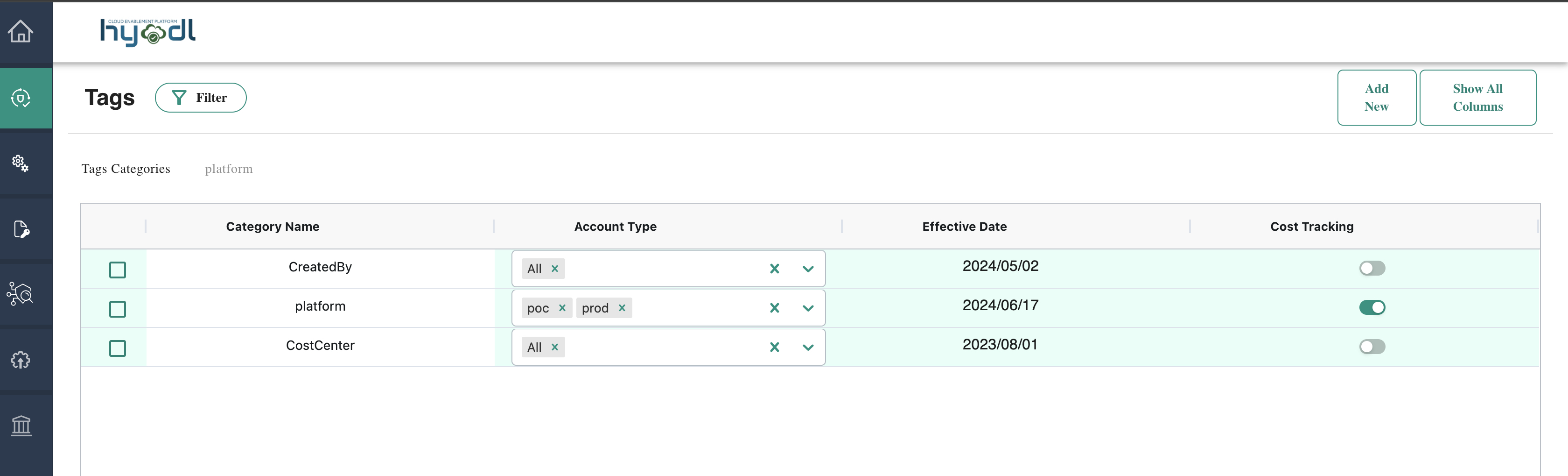The image size is (1568, 476).
Task: Open the Filter panel
Action: [201, 97]
